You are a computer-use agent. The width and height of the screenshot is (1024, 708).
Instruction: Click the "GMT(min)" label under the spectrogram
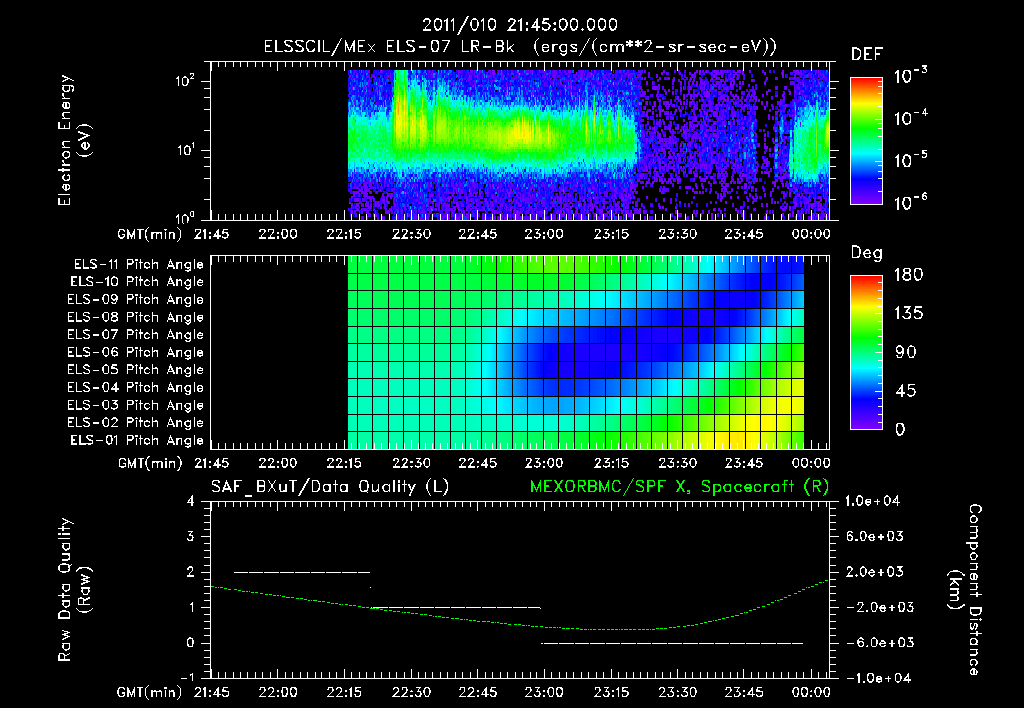pos(150,234)
